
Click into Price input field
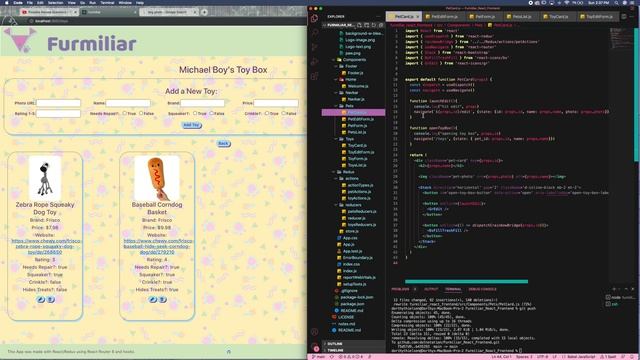[x=276, y=103]
